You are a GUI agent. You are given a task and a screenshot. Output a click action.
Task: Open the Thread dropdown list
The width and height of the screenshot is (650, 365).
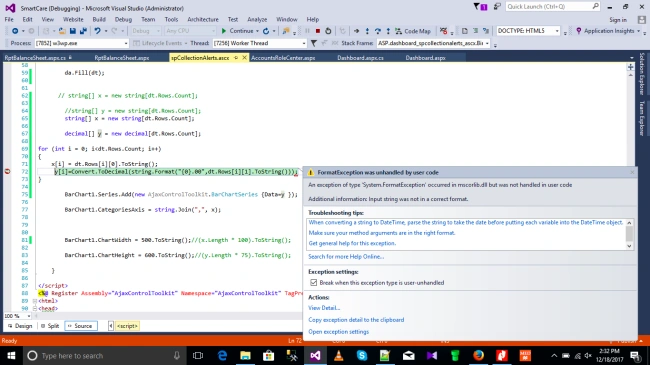[303, 43]
